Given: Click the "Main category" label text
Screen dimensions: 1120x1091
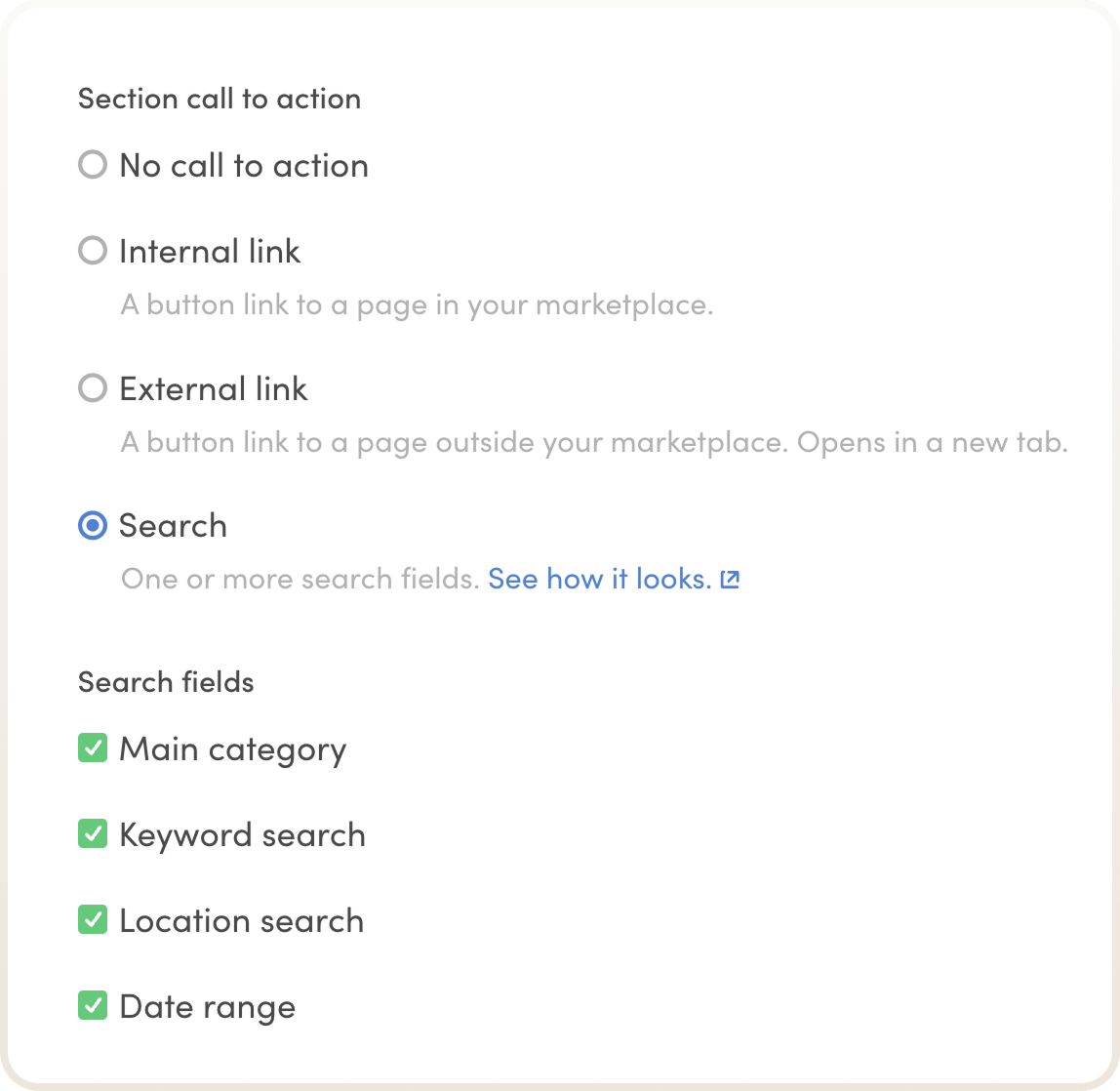Looking at the screenshot, I should tap(232, 749).
